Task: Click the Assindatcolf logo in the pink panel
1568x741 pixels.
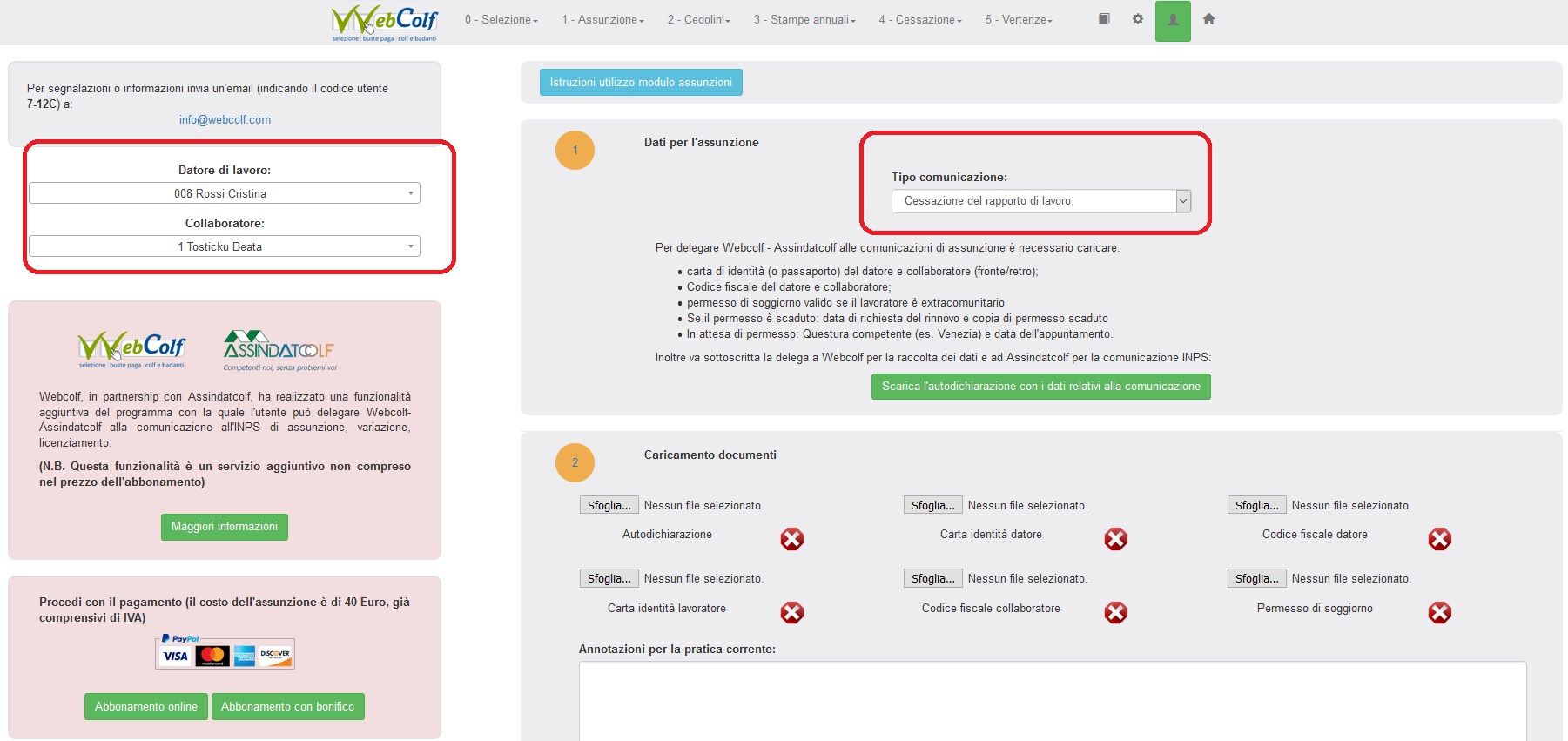Action: point(279,350)
